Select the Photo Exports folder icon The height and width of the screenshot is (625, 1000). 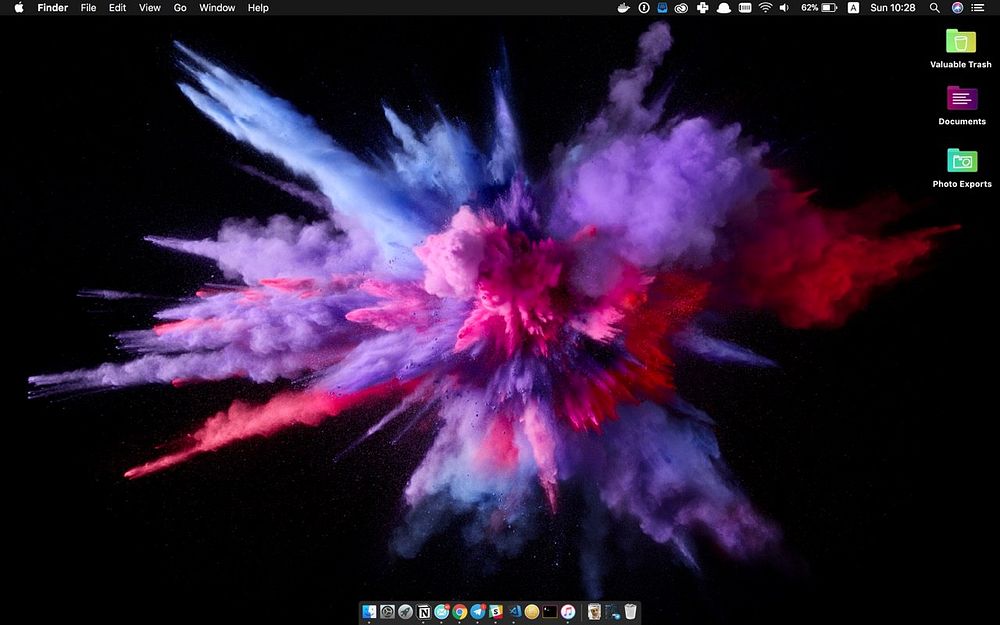(962, 161)
